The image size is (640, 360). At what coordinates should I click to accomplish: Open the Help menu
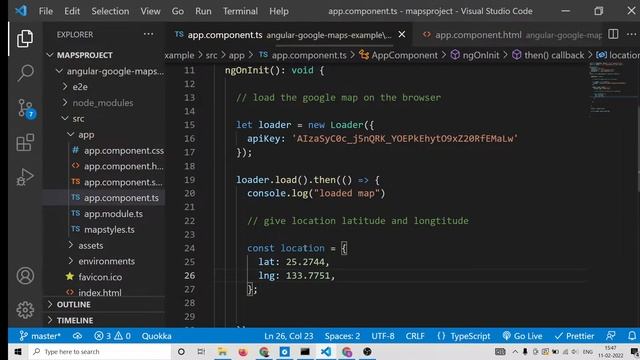pyautogui.click(x=278, y=11)
